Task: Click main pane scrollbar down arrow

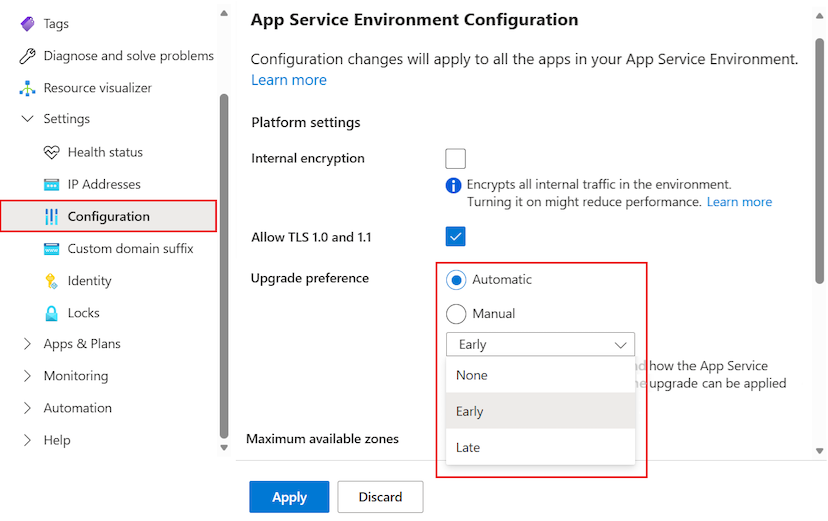Action: click(x=820, y=451)
